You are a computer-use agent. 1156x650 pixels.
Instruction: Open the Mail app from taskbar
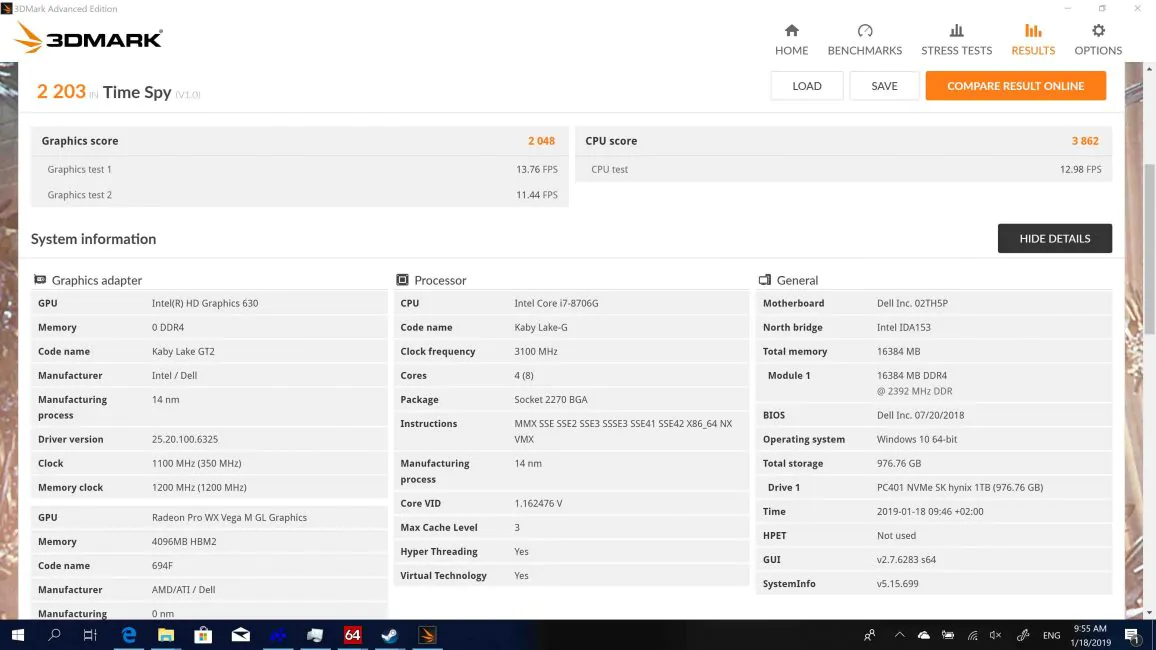[240, 635]
